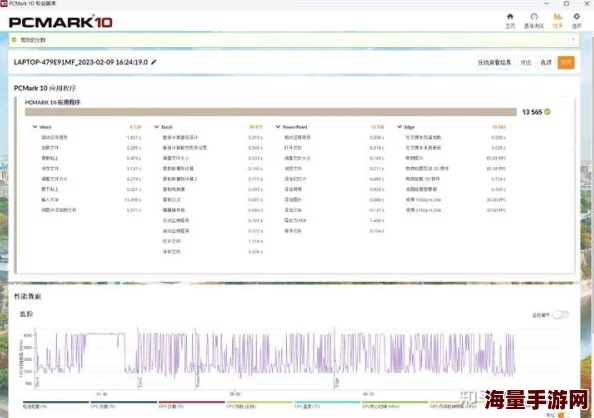The width and height of the screenshot is (594, 418).
Task: Collapse the Word results section
Action: (35, 127)
